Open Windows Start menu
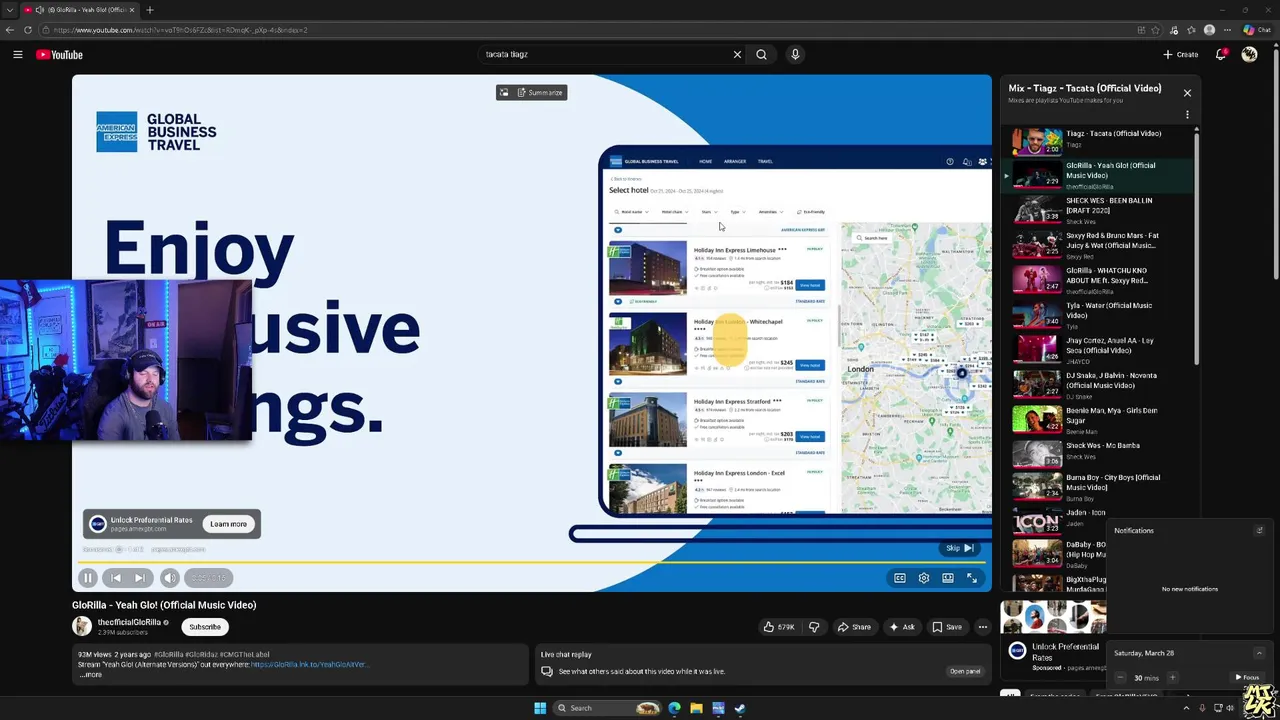Viewport: 1280px width, 720px height. pyautogui.click(x=540, y=708)
